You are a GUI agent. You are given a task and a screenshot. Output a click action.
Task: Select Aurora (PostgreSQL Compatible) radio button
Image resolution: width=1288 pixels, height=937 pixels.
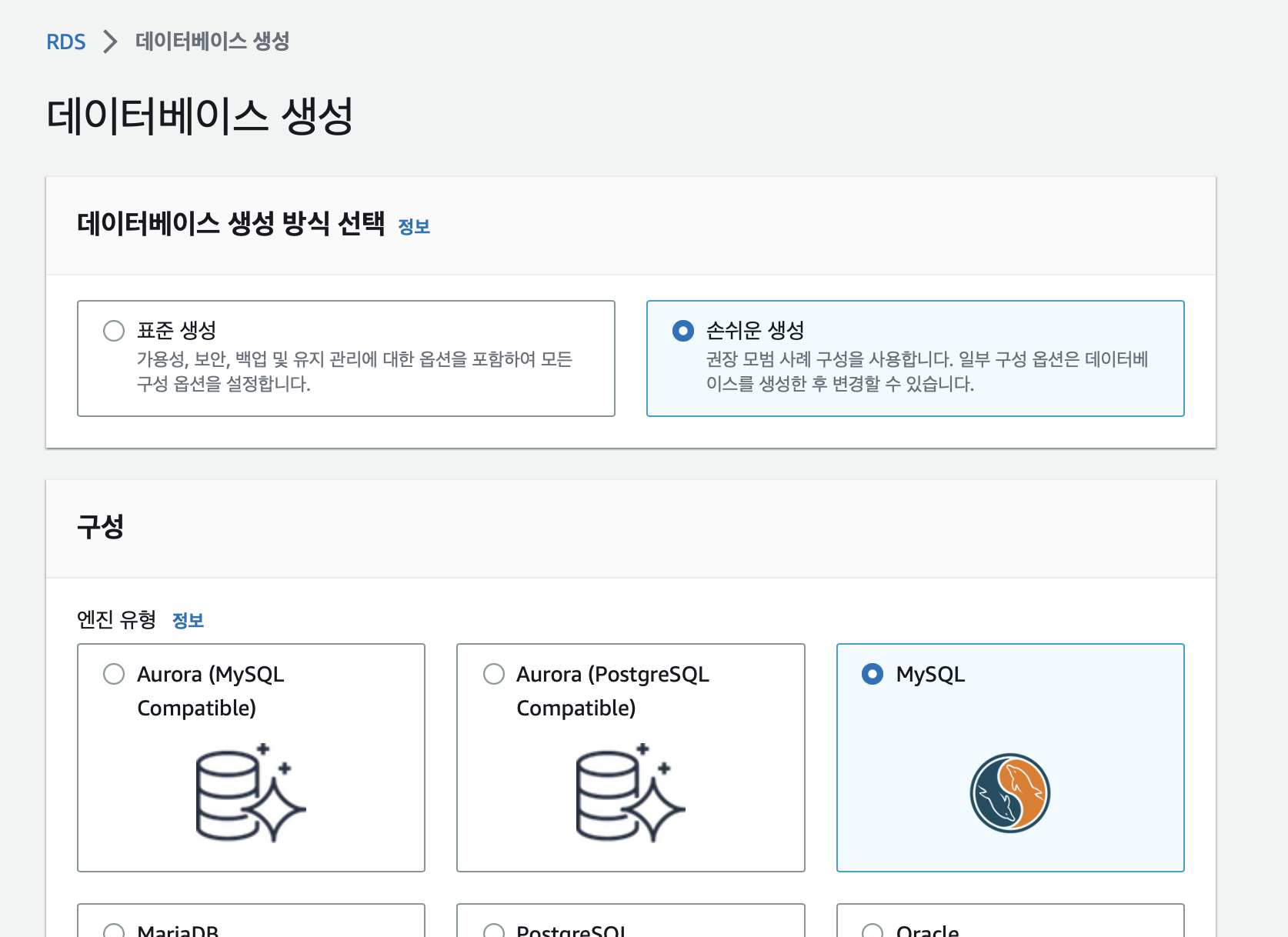click(494, 674)
